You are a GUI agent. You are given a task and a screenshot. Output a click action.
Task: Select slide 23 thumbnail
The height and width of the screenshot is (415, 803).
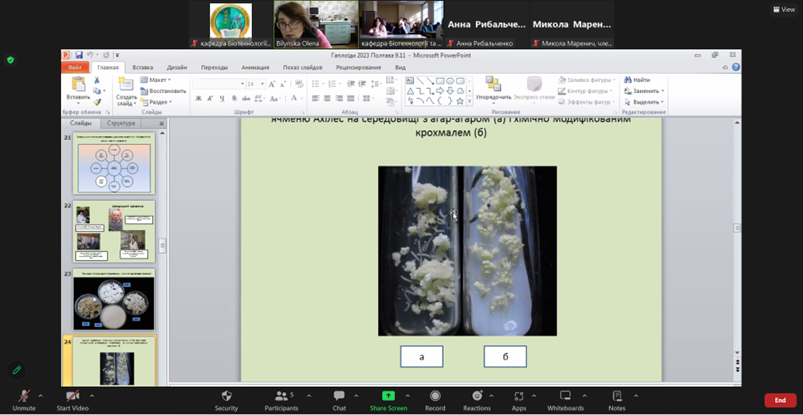tap(114, 300)
